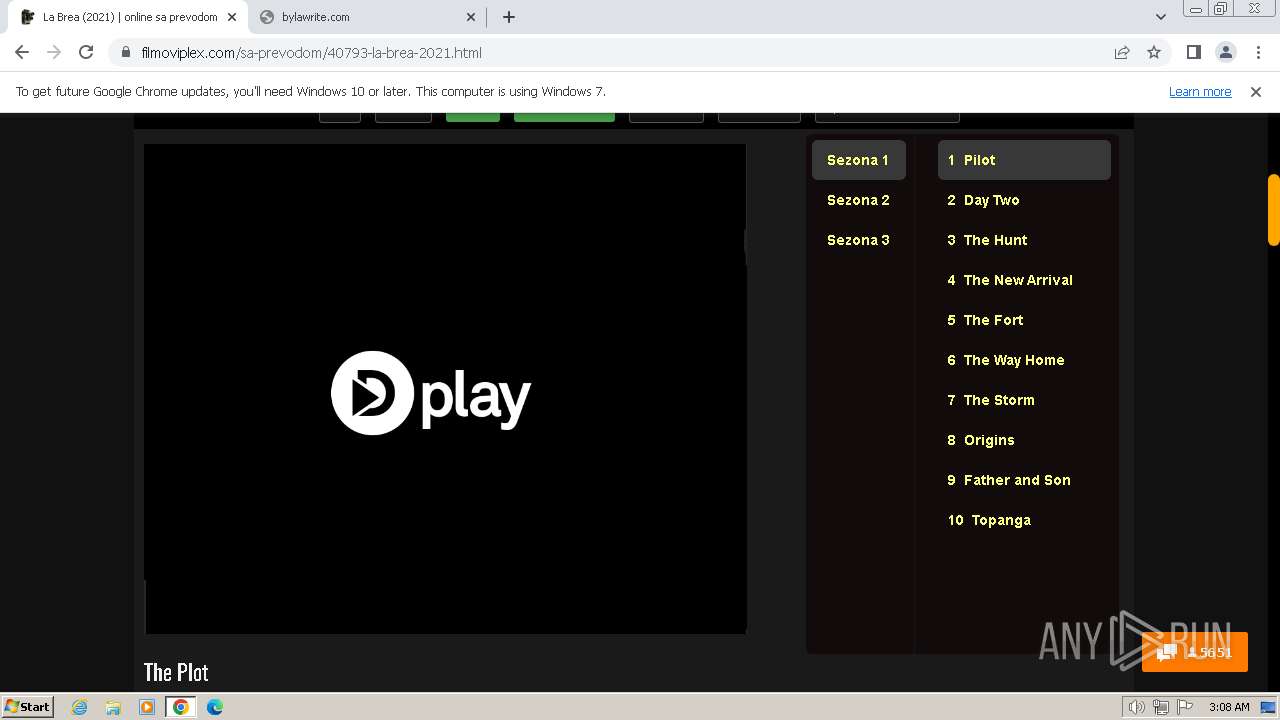Image resolution: width=1280 pixels, height=720 pixels.
Task: Open episode 6 The Way Home
Action: [1024, 360]
